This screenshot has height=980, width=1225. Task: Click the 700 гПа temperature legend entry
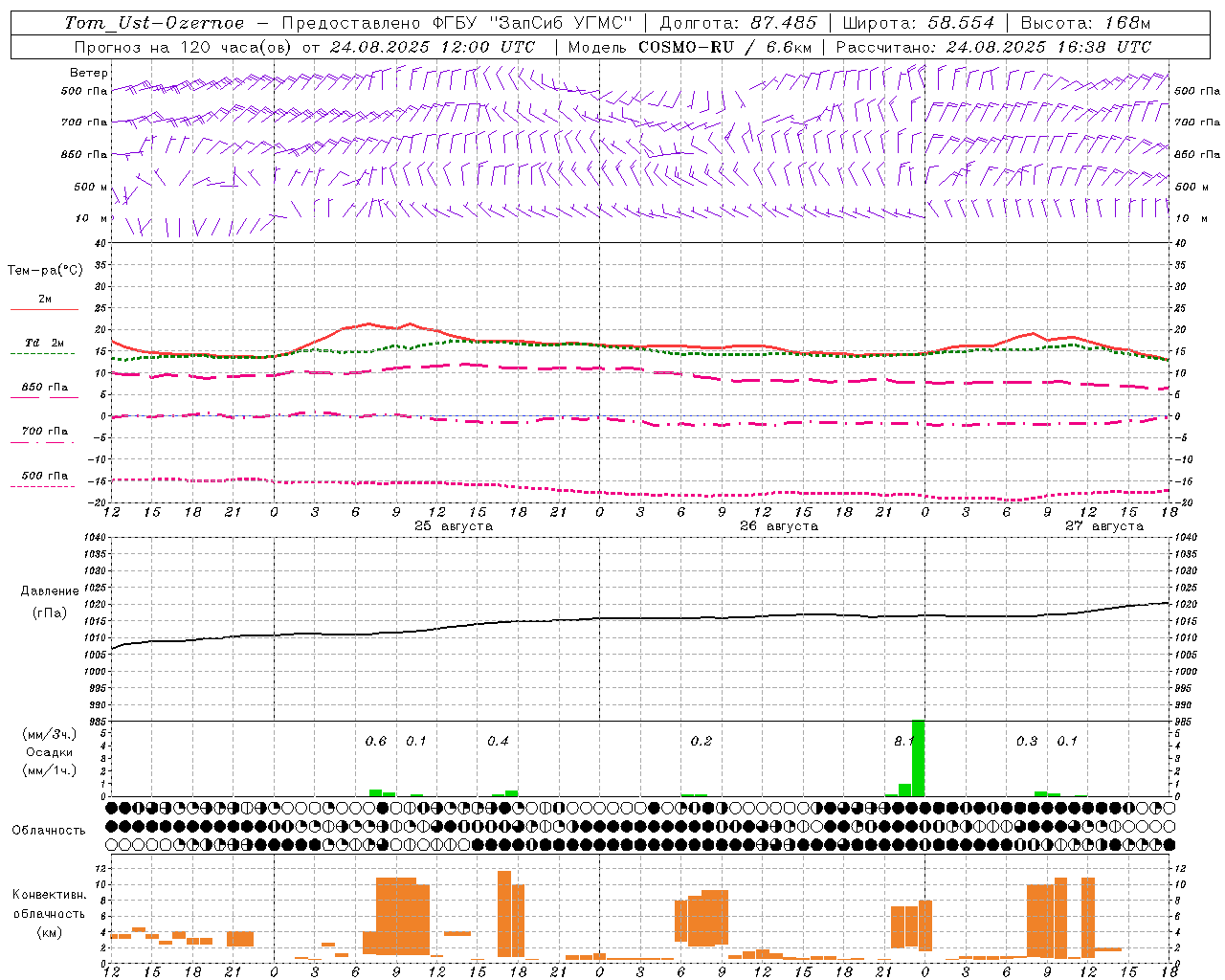(45, 432)
